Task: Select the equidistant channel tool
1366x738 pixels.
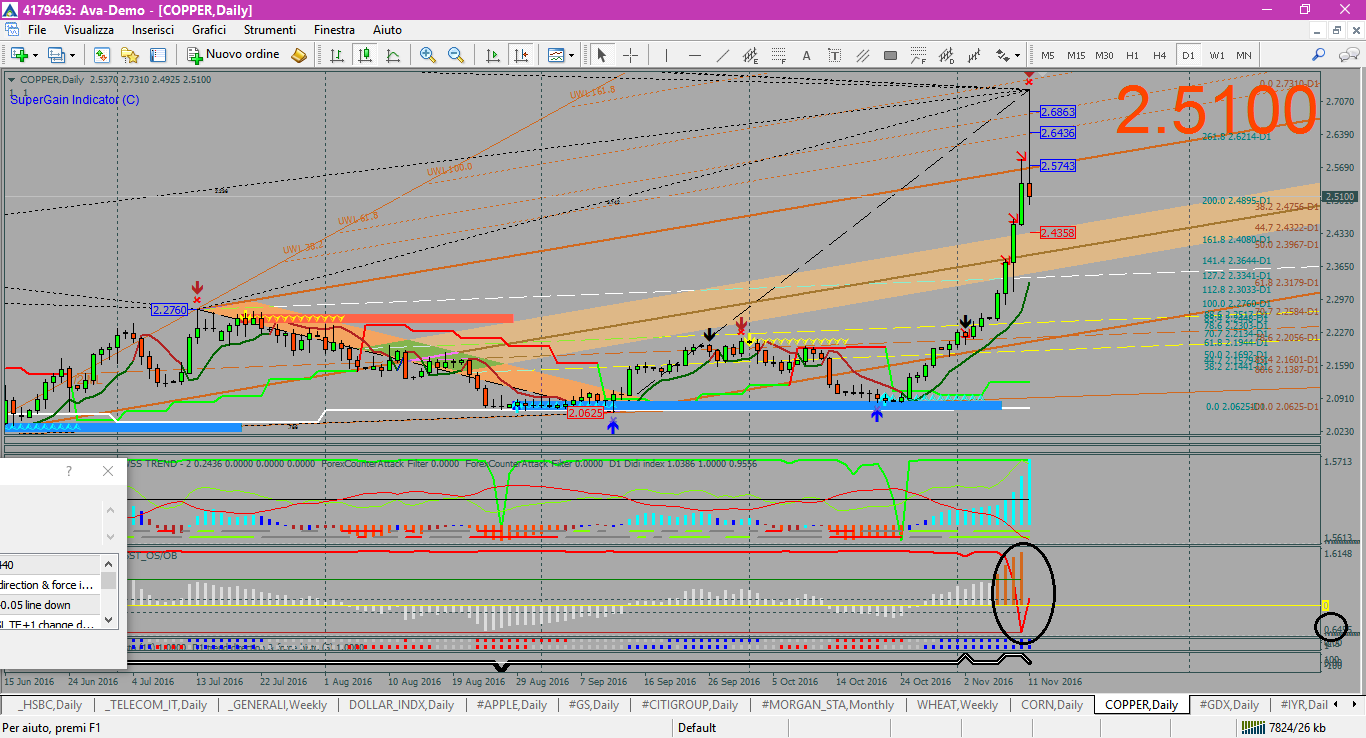Action: pos(751,55)
